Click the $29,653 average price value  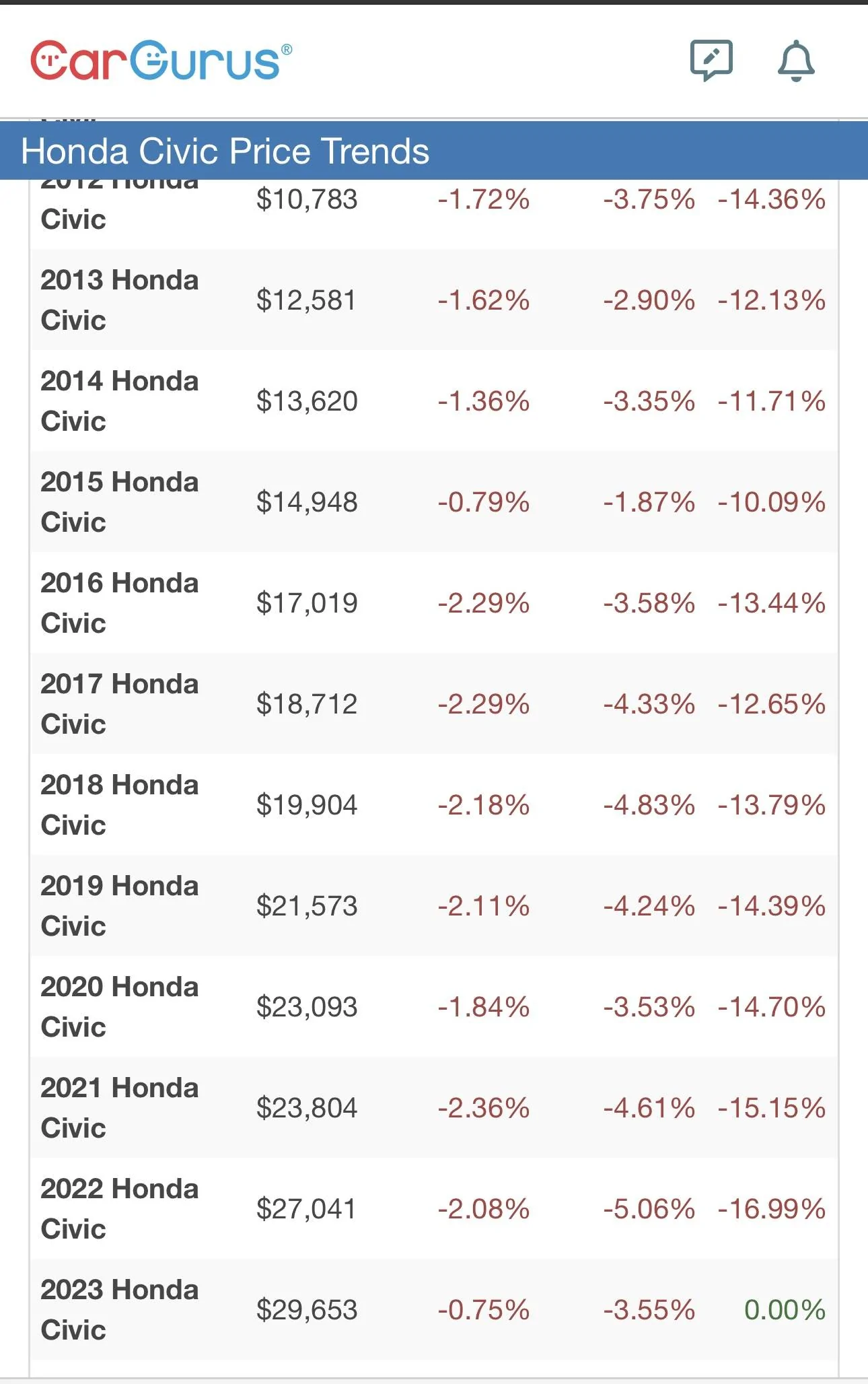(307, 1310)
